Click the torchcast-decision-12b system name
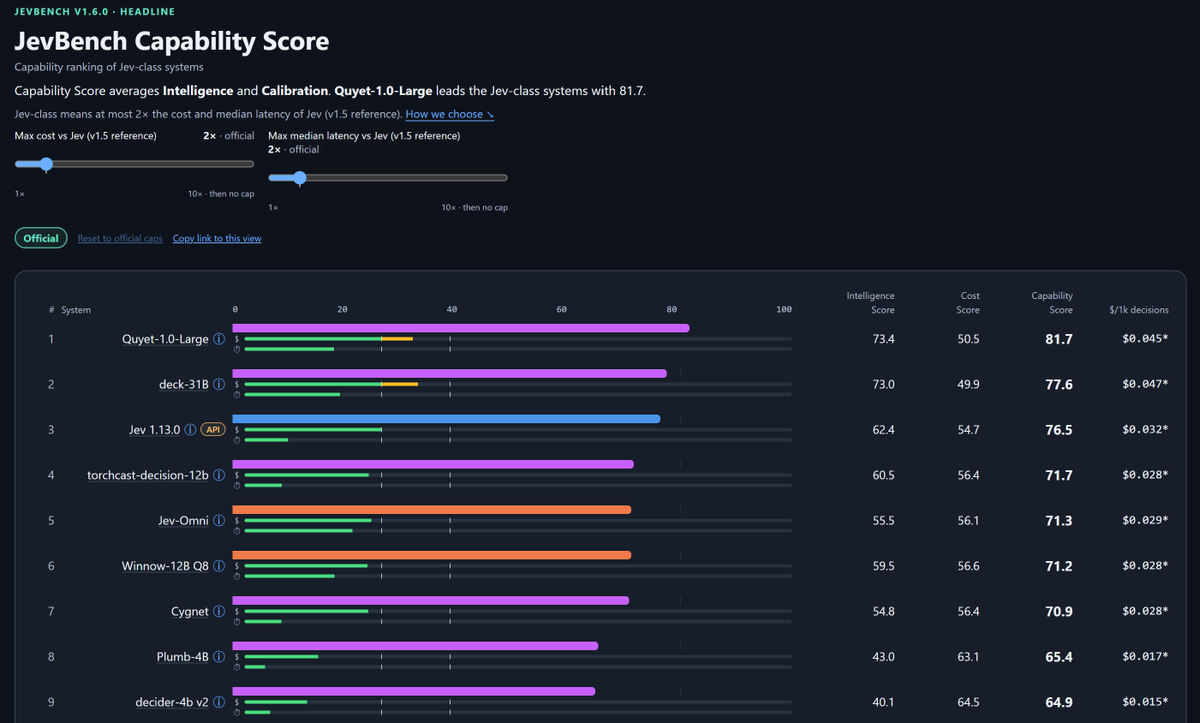 pyautogui.click(x=148, y=475)
